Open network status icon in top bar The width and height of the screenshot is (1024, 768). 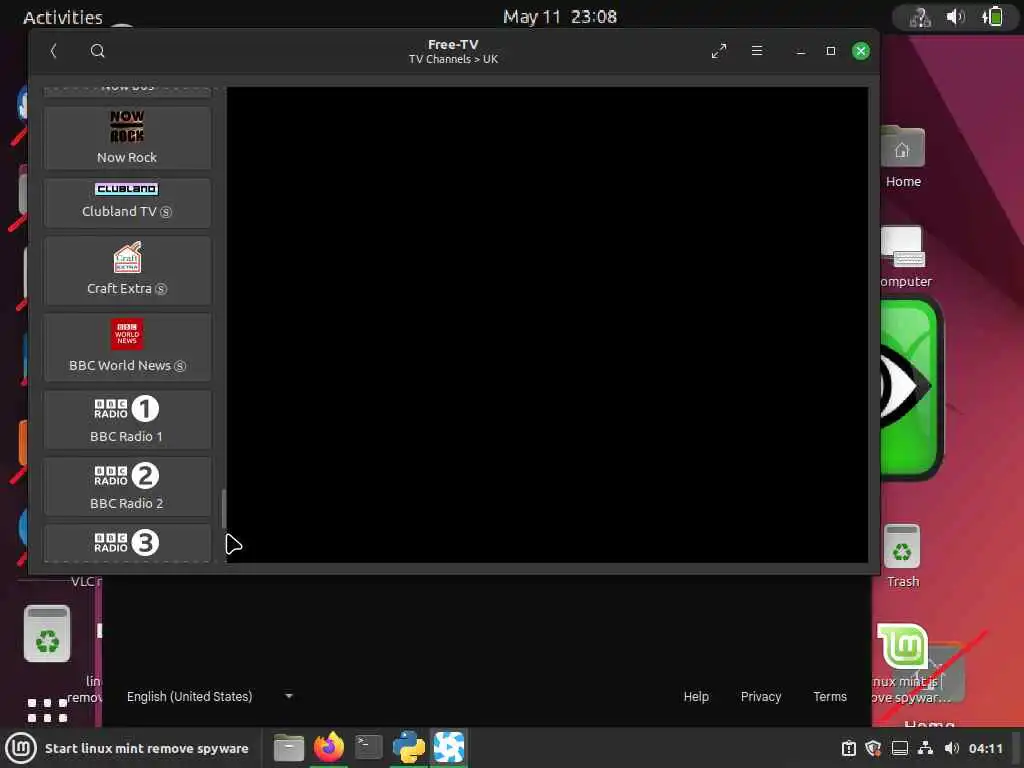(x=920, y=17)
